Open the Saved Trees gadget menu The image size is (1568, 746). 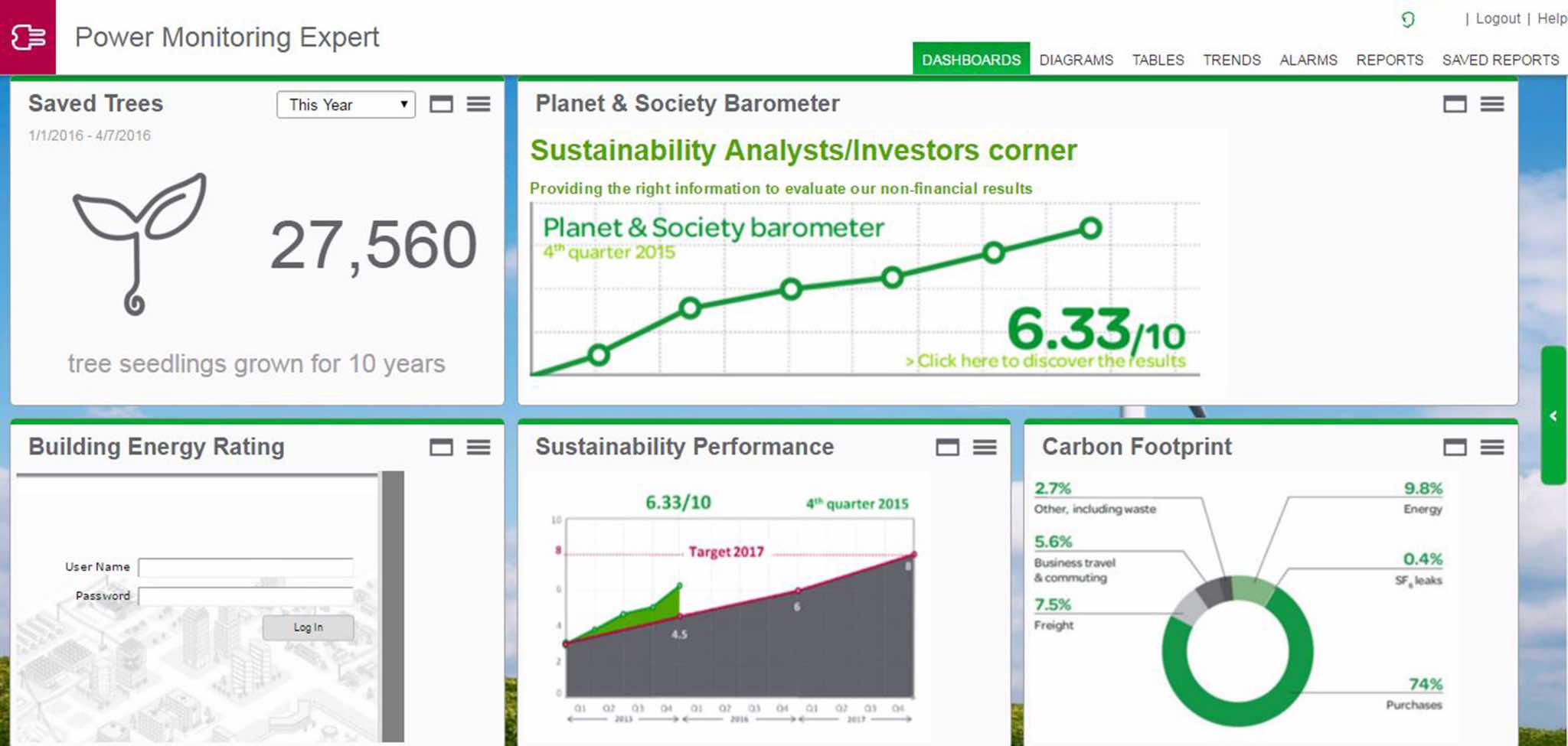coord(479,104)
